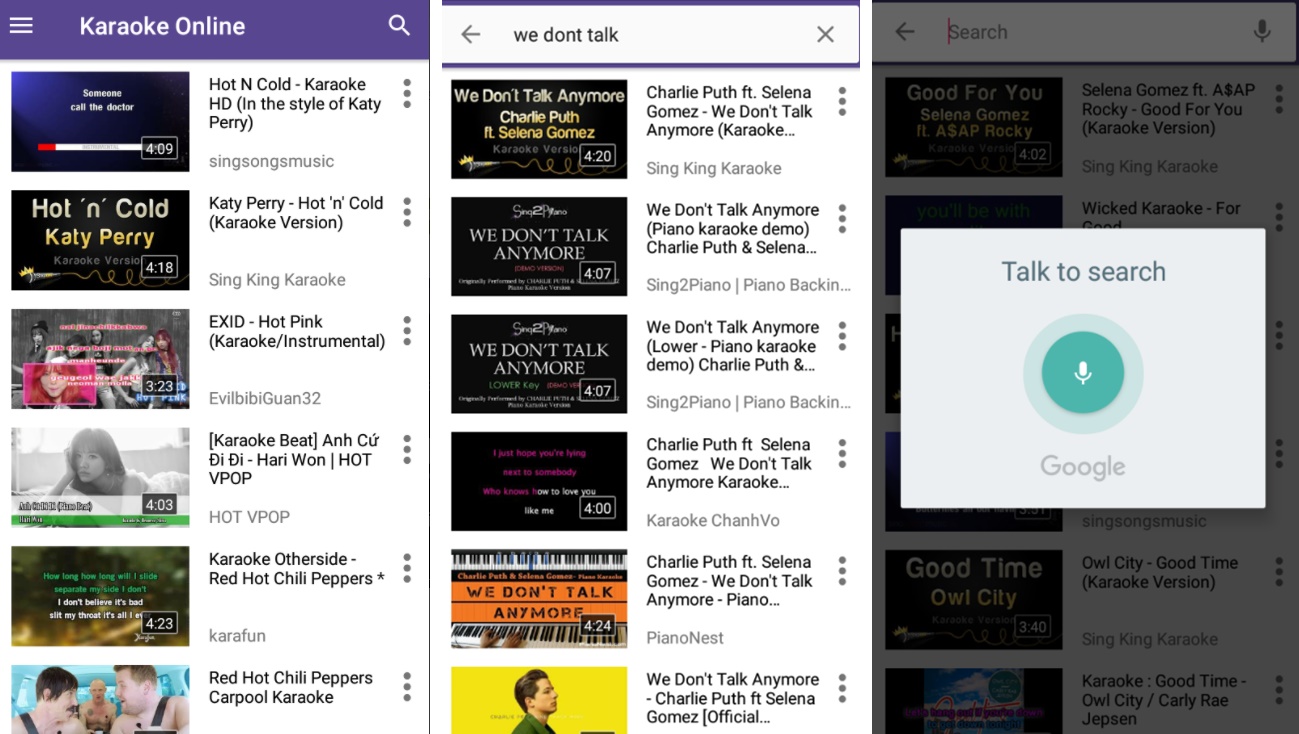Viewport: 1299px width, 734px height.
Task: Open EXID Hot Pink video thumbnail
Action: pyautogui.click(x=100, y=358)
